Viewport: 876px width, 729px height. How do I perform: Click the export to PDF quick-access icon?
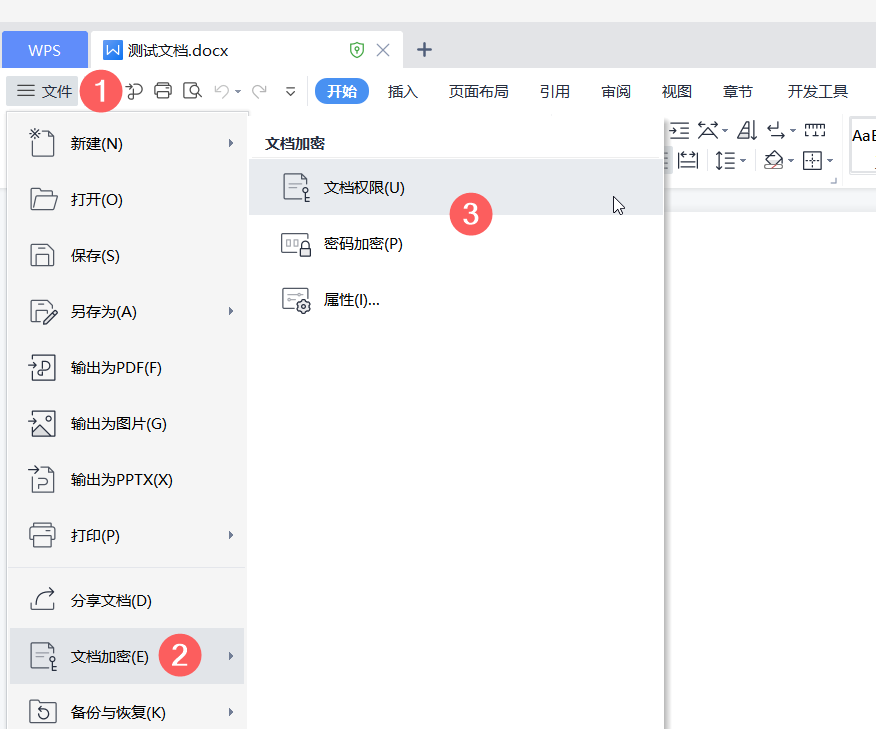click(134, 91)
